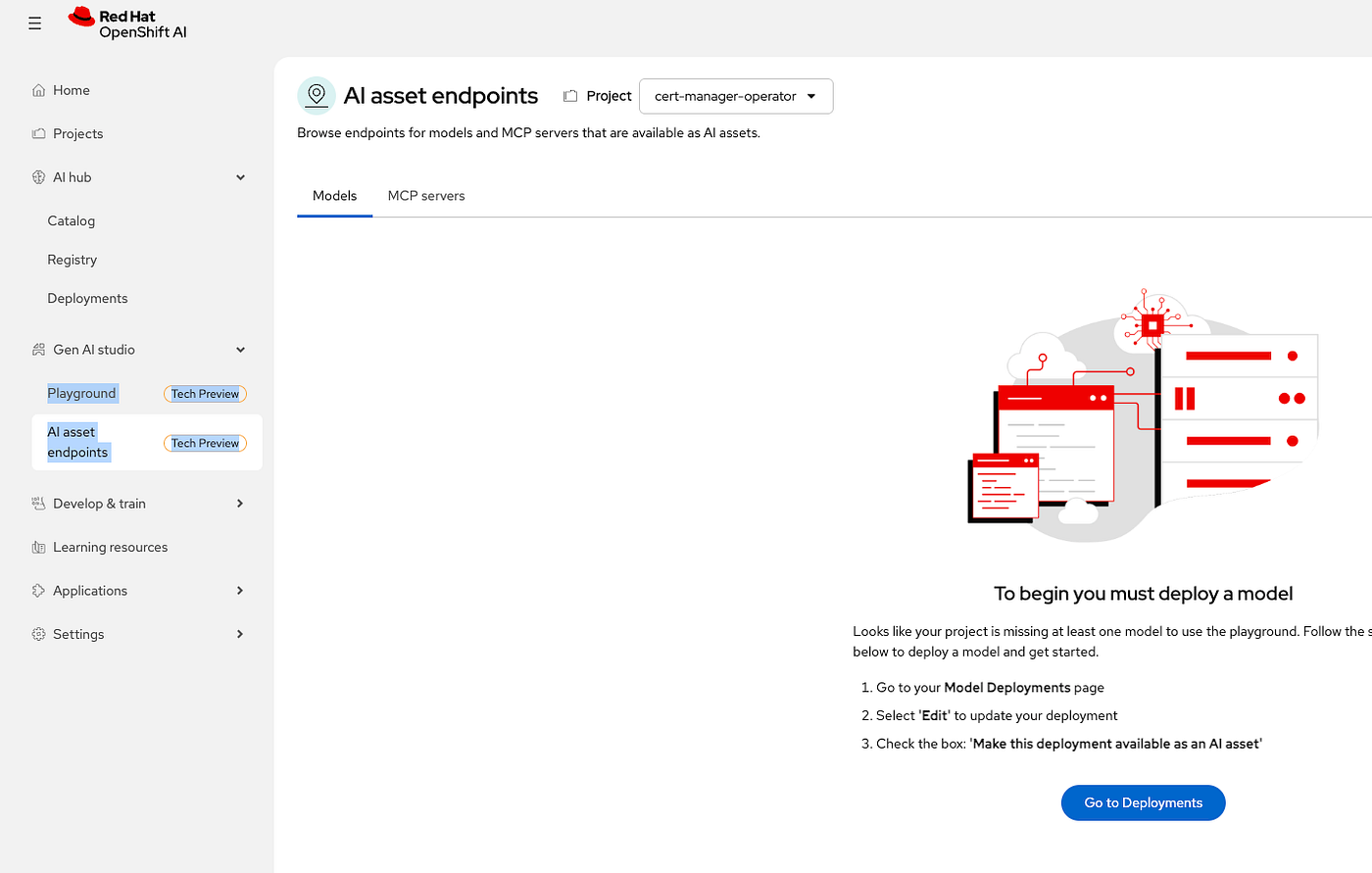Click the Gen AI studio icon
Image resolution: width=1372 pixels, height=873 pixels.
[39, 350]
